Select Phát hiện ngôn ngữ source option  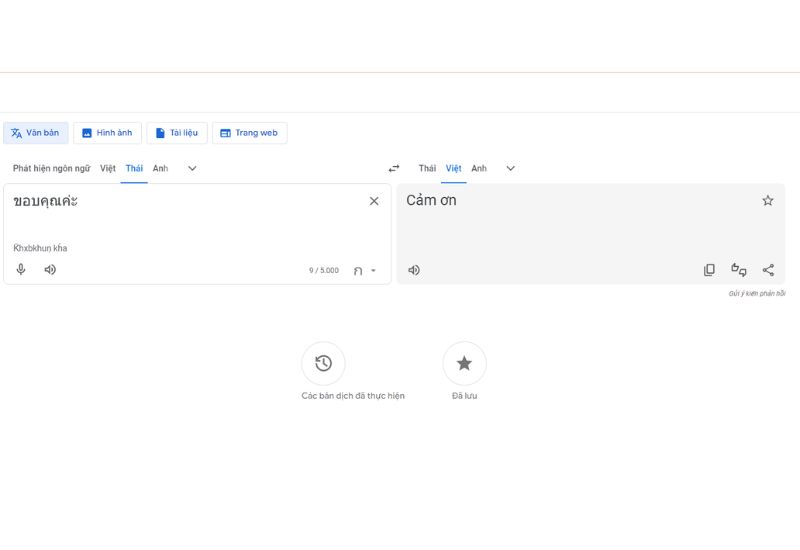tap(51, 169)
